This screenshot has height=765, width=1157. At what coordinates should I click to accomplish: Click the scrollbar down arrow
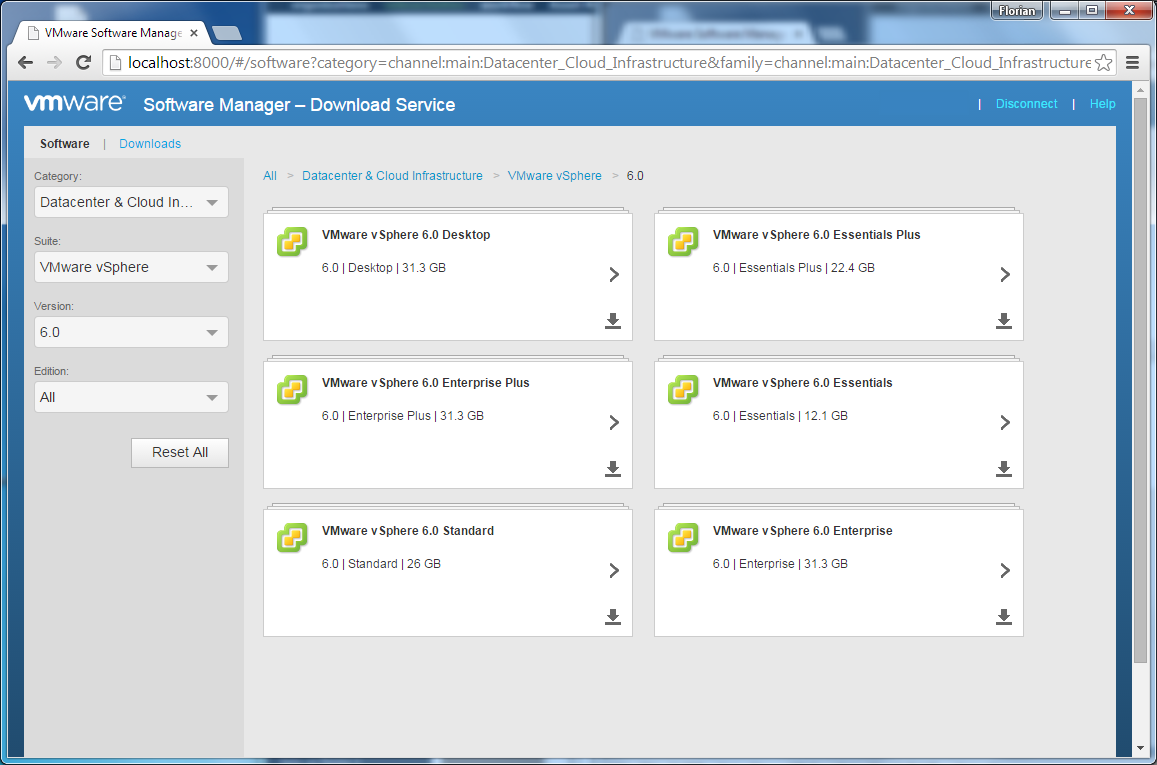point(1141,748)
